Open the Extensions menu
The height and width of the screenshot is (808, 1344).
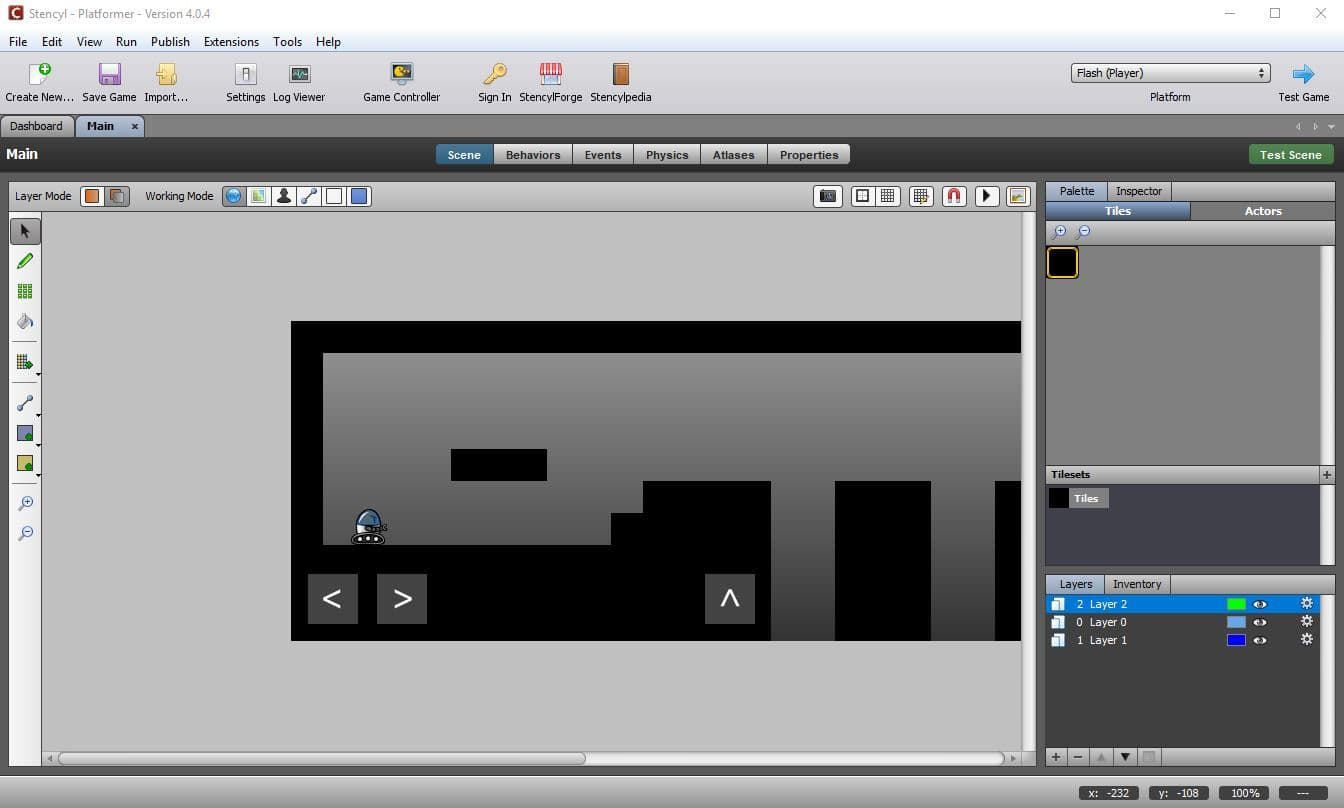[231, 42]
